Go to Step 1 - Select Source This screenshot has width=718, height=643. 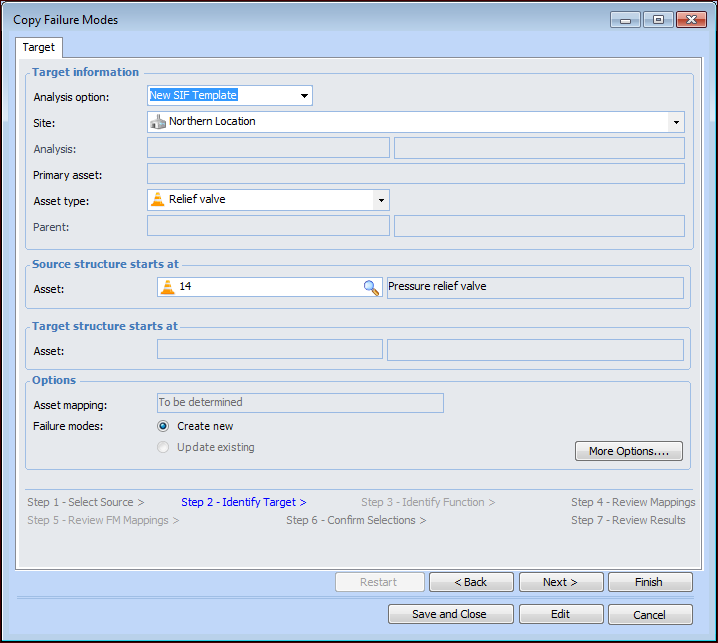[x=85, y=502]
